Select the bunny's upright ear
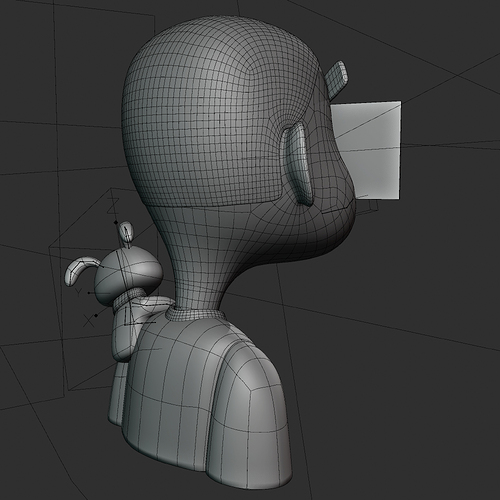The image size is (500, 500). 127,232
